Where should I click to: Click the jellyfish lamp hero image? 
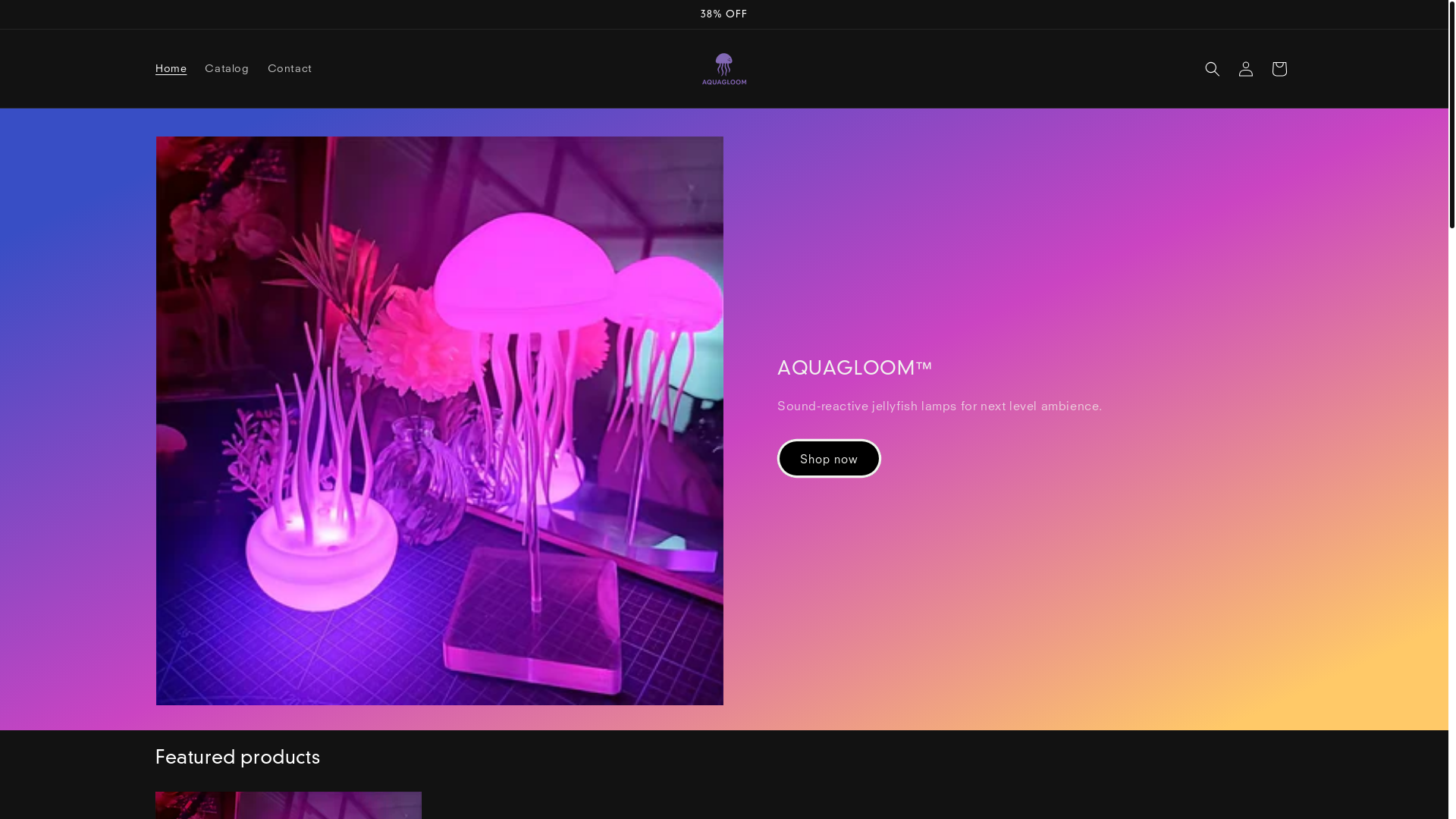coord(440,421)
